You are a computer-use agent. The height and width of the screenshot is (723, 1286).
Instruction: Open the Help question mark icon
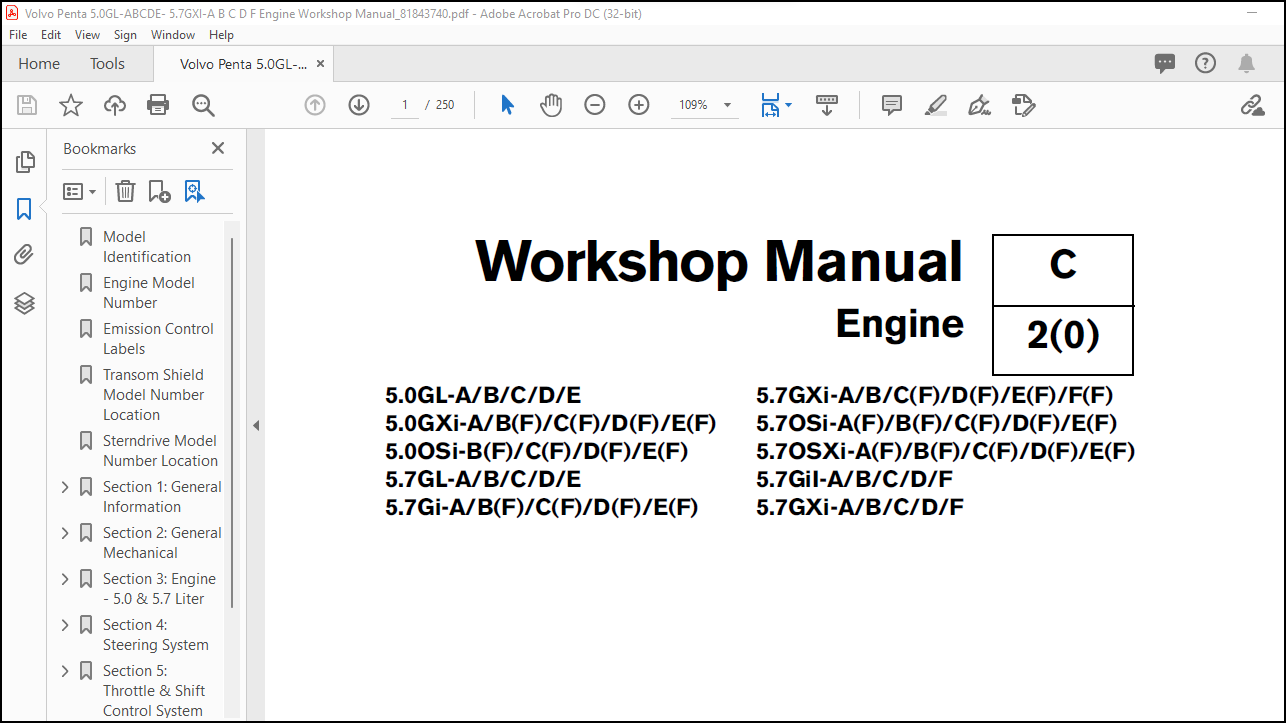pyautogui.click(x=1206, y=63)
